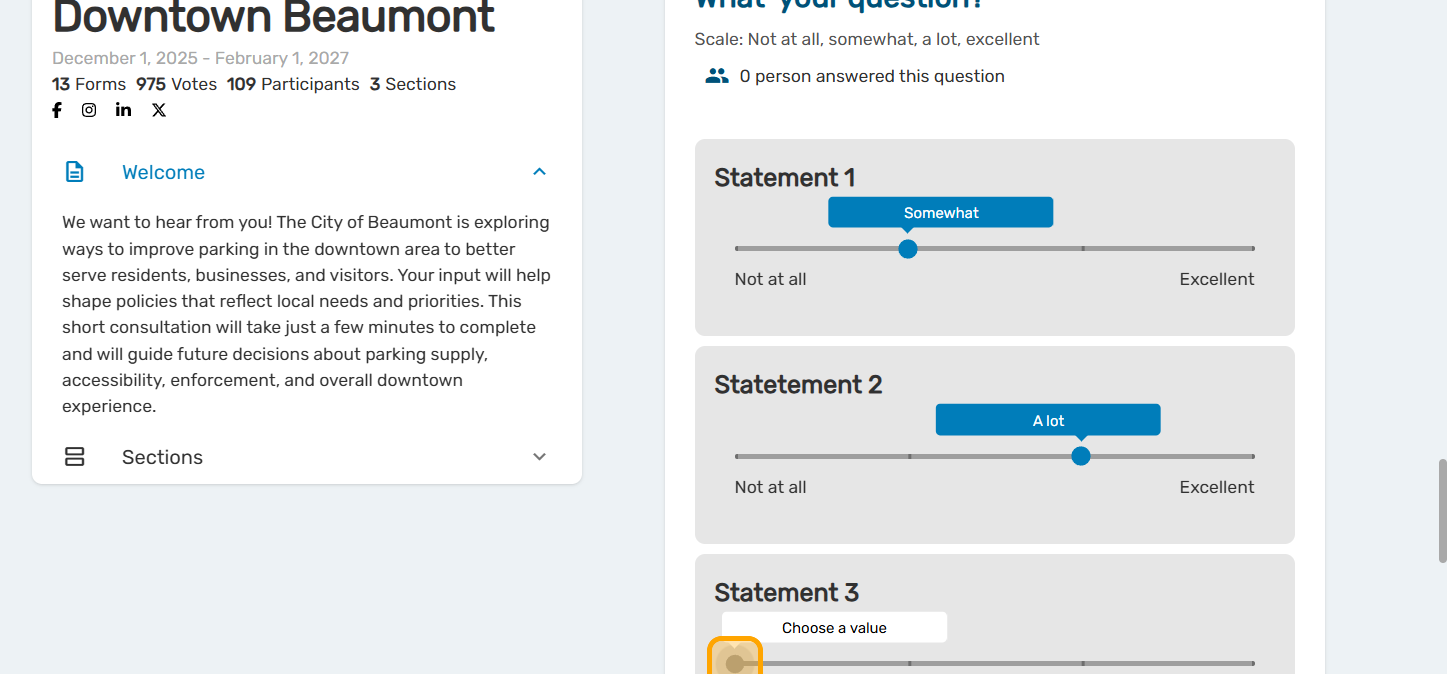Set Statetement 2 slider to Not at all end
The width and height of the screenshot is (1447, 674).
click(x=737, y=456)
